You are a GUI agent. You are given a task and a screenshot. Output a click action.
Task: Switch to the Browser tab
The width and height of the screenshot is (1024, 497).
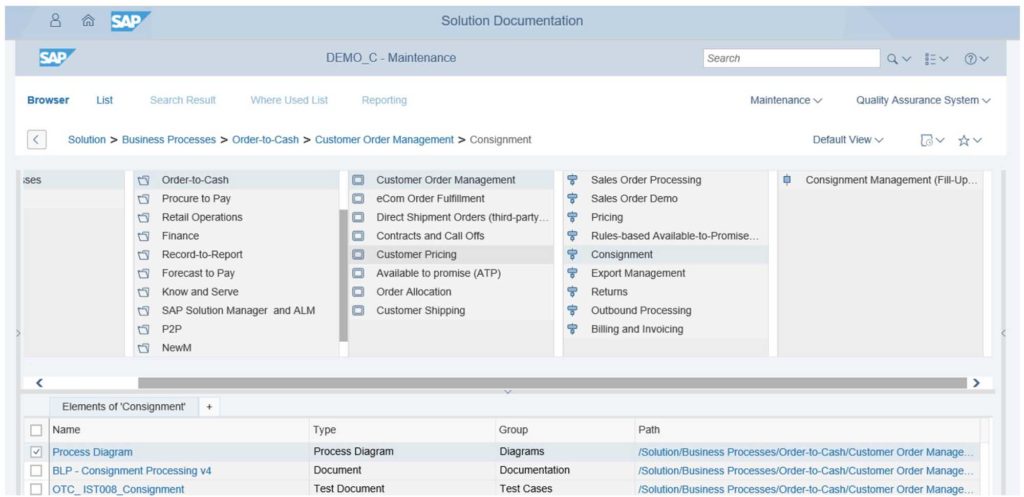coord(48,101)
